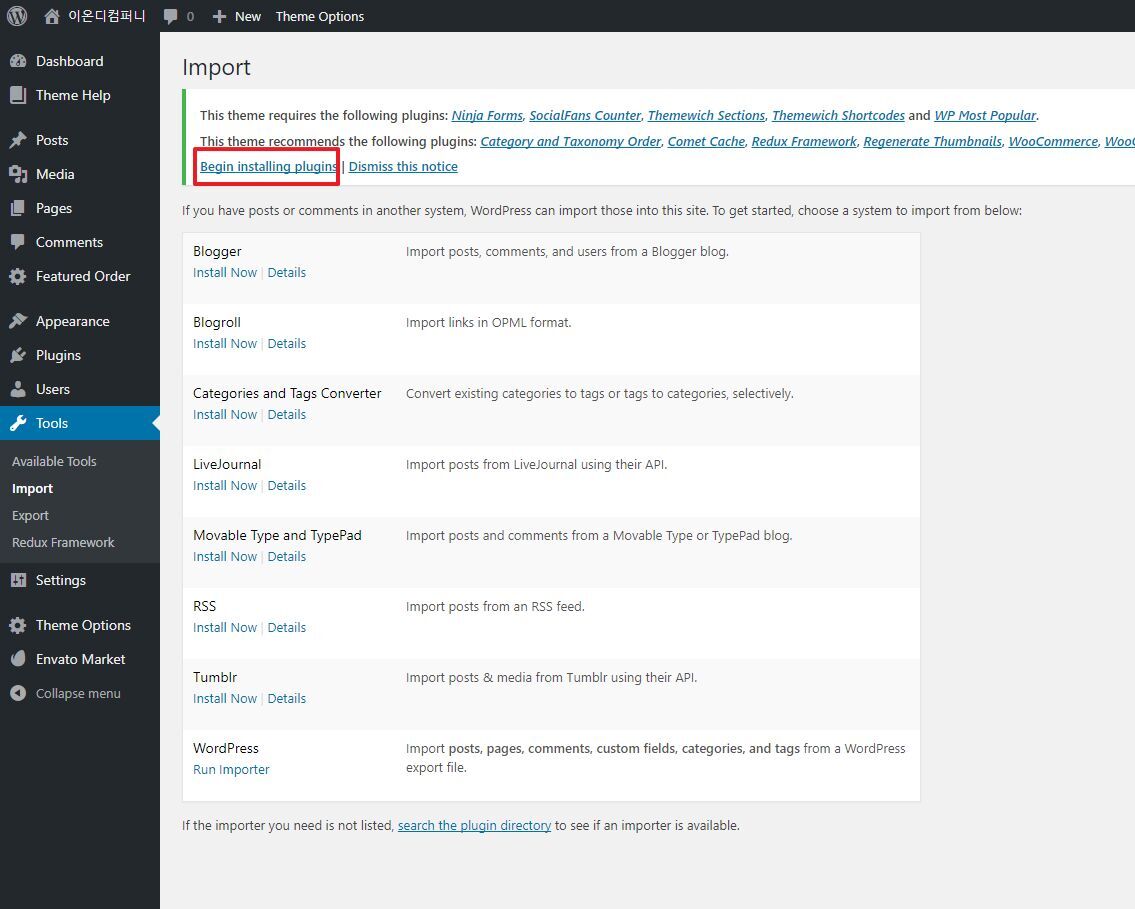Click the Plugins plug icon
Viewport: 1135px width, 909px height.
pyautogui.click(x=18, y=355)
